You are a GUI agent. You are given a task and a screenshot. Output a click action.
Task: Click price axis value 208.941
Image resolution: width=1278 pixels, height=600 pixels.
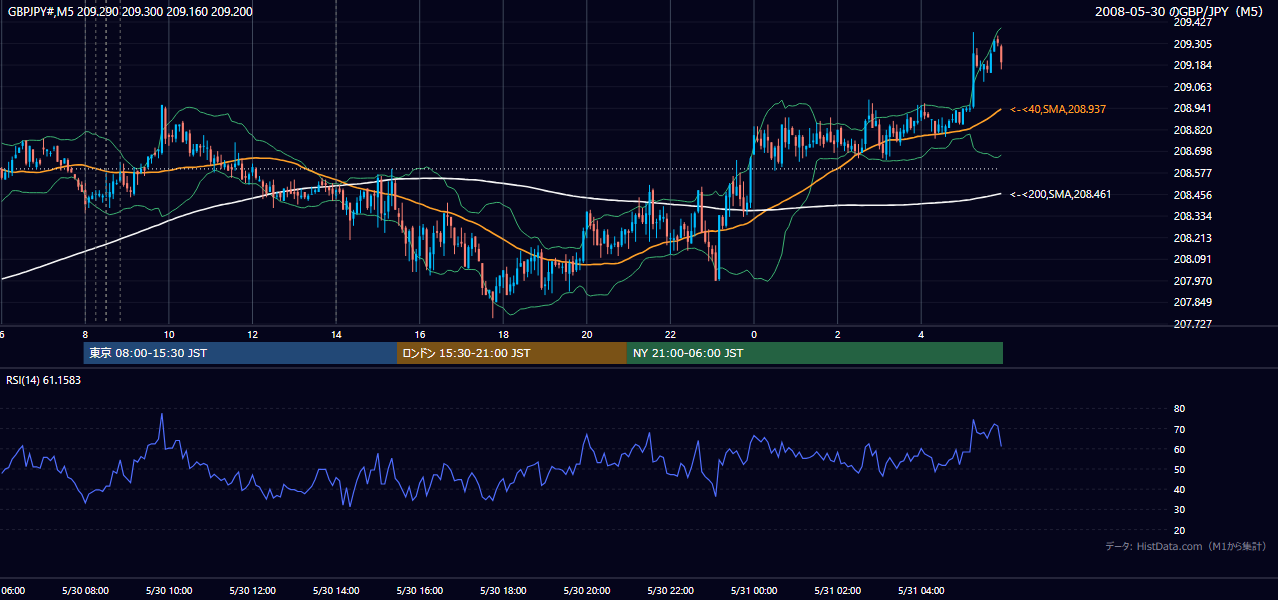(1192, 108)
